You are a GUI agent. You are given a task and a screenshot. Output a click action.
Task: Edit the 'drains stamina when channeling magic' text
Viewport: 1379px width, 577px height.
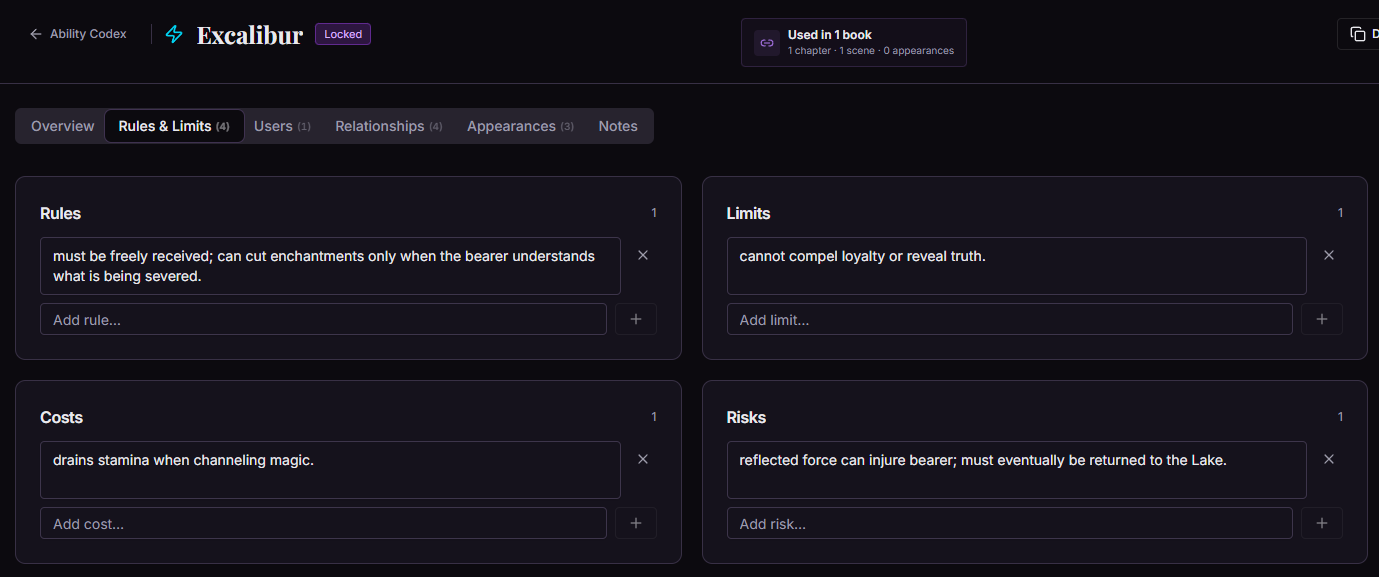[330, 470]
